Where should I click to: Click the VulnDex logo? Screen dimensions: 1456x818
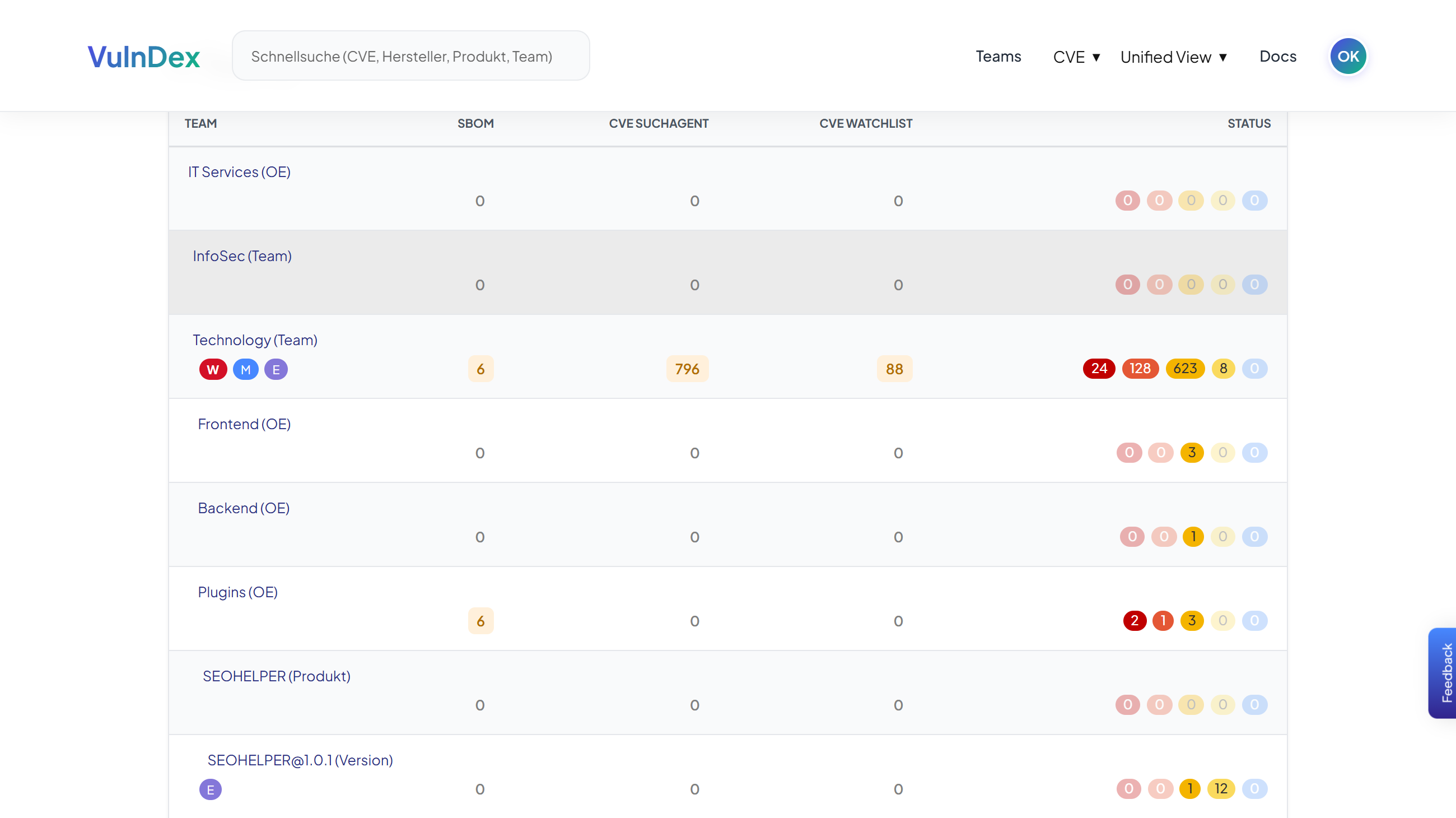click(x=143, y=55)
